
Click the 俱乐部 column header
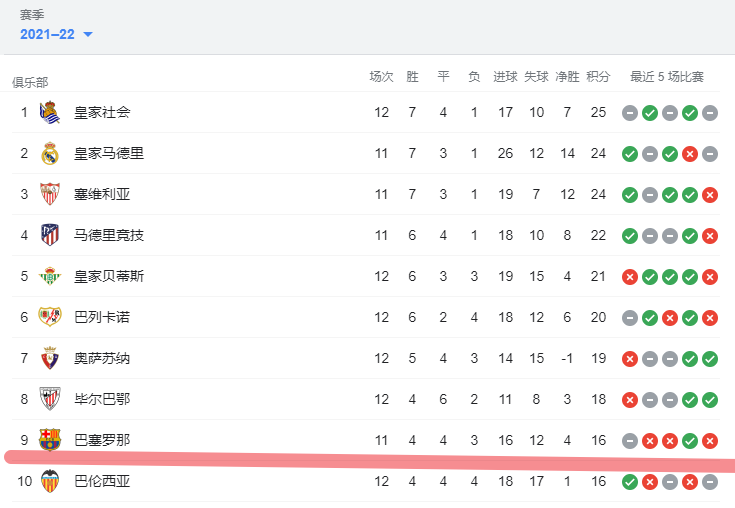click(x=30, y=82)
